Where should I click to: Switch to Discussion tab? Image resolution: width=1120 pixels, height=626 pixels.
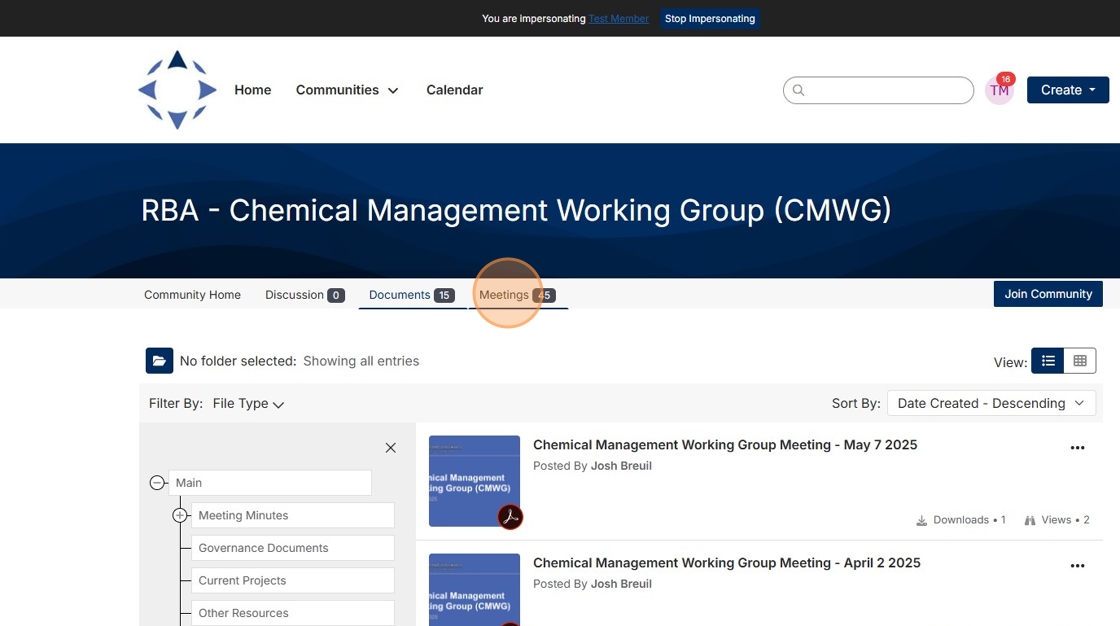(x=304, y=294)
